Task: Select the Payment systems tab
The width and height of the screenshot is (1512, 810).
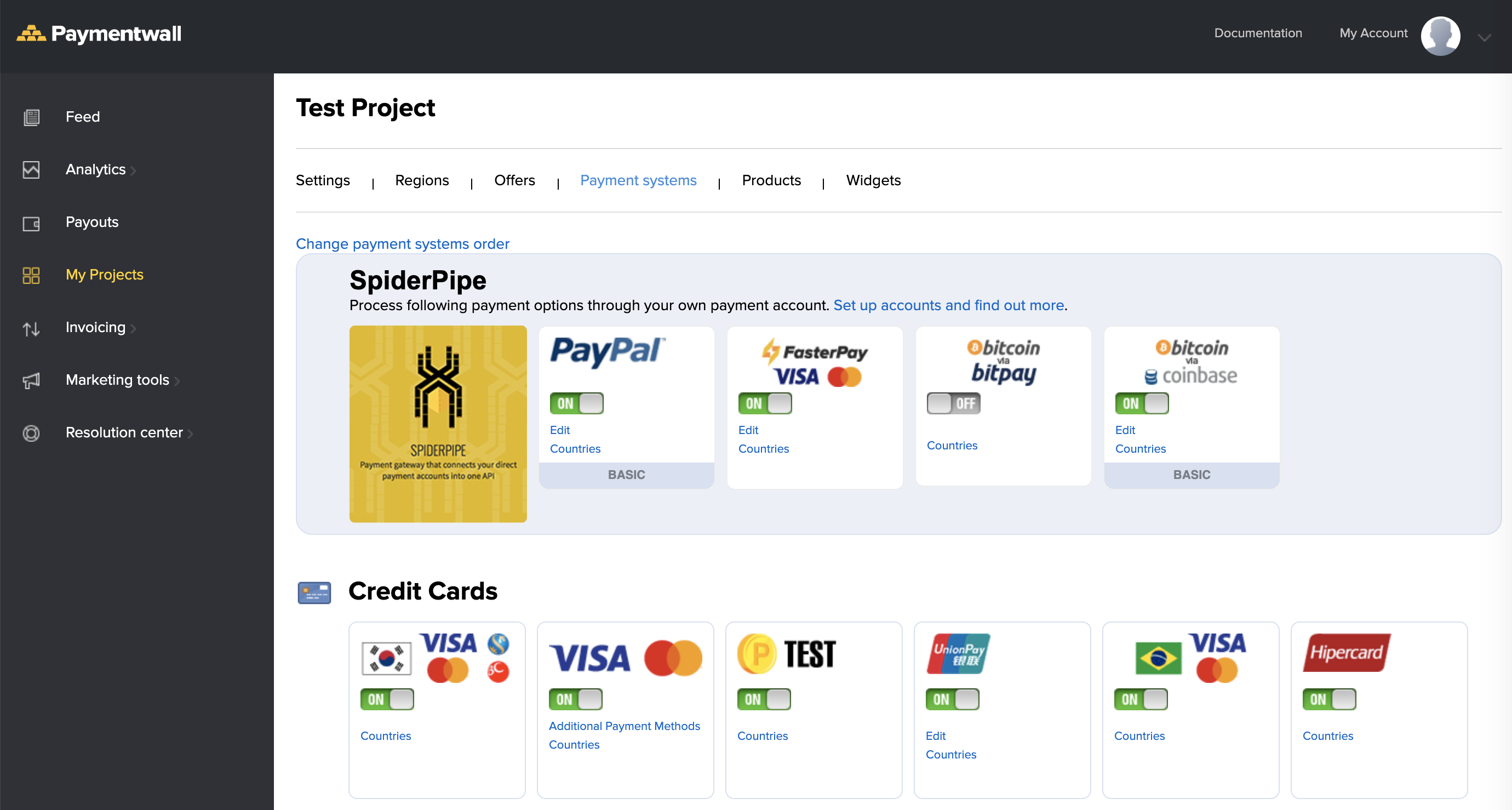Action: pos(638,180)
